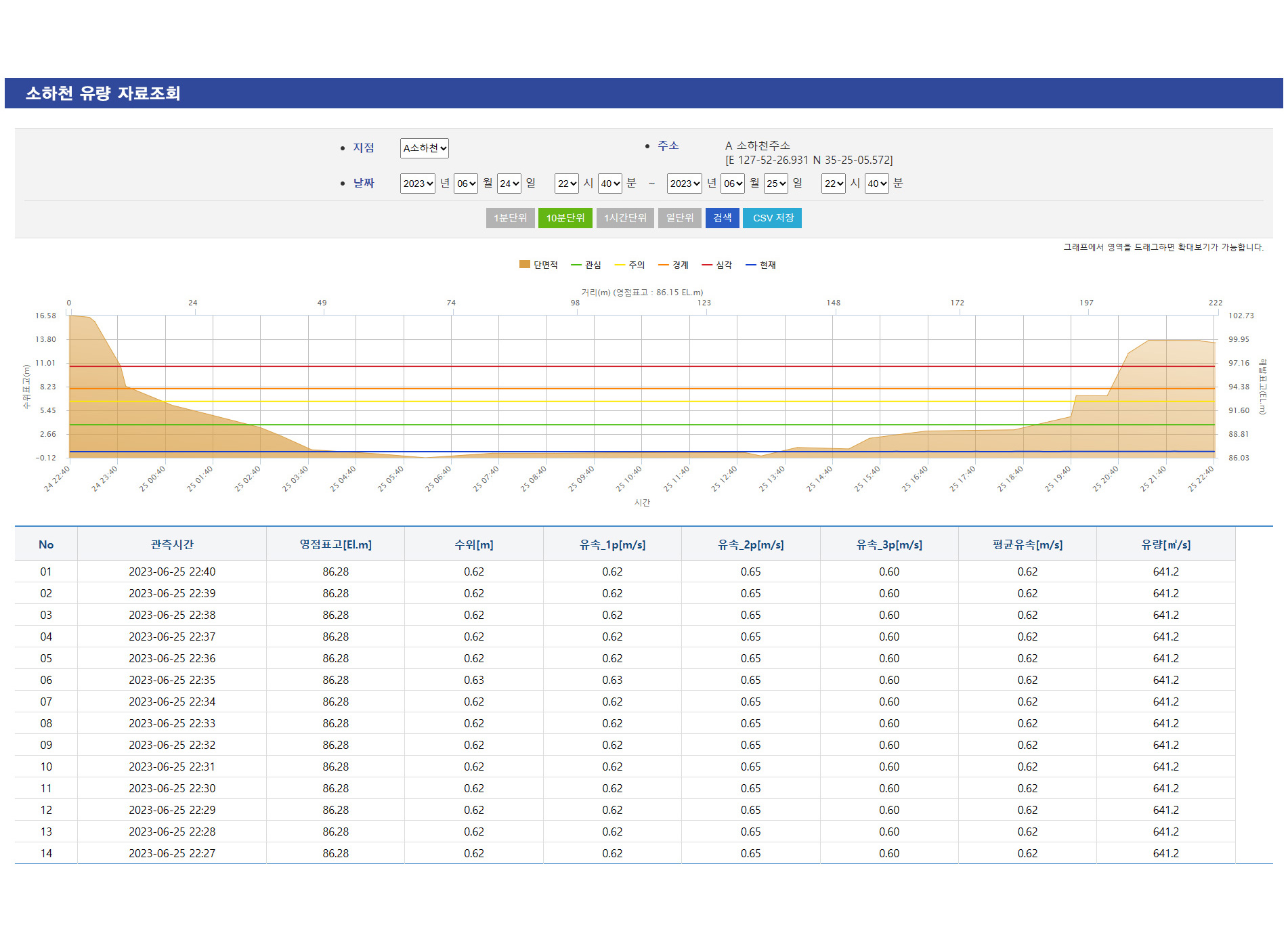Click the 유속_3p[m/s] column header

(x=889, y=544)
